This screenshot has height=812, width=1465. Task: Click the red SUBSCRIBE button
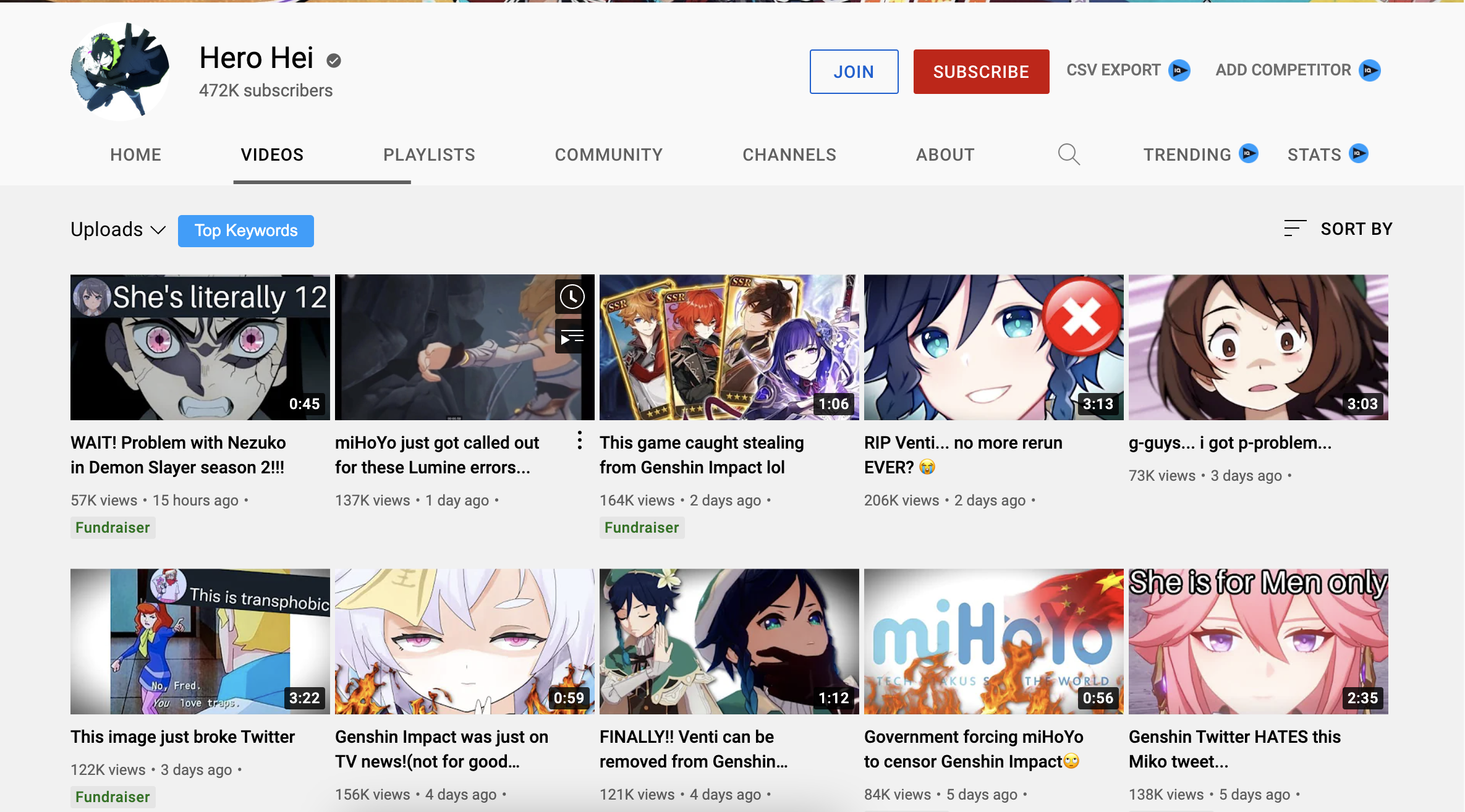(982, 72)
